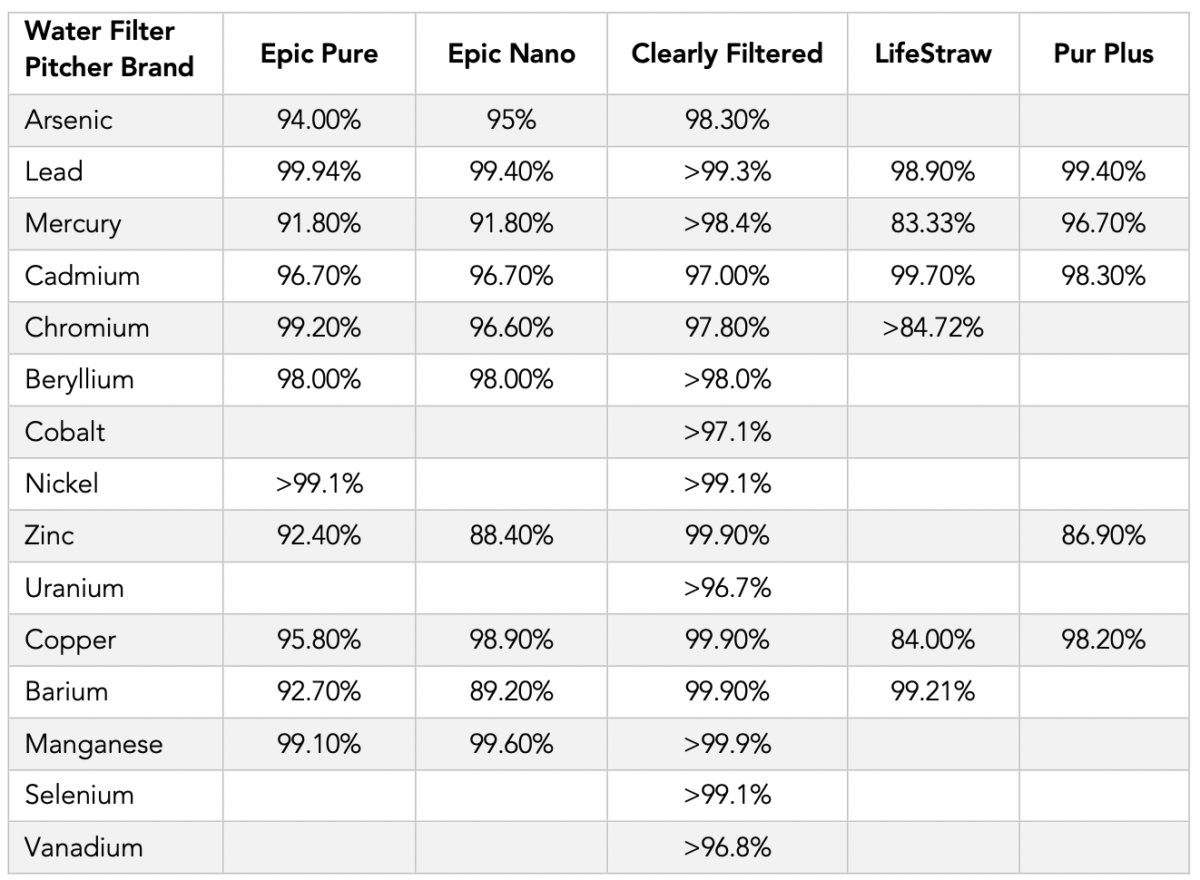
Task: Click the Epic Pure column header
Action: coord(317,54)
